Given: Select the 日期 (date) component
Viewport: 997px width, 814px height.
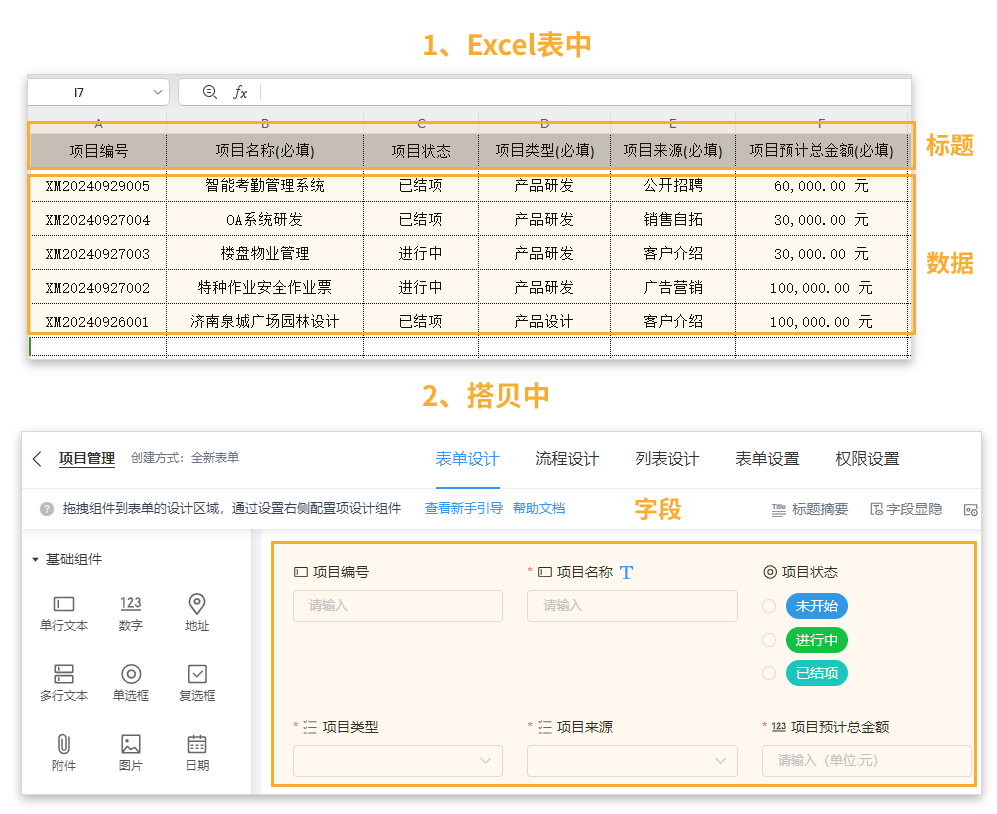Looking at the screenshot, I should click(196, 752).
